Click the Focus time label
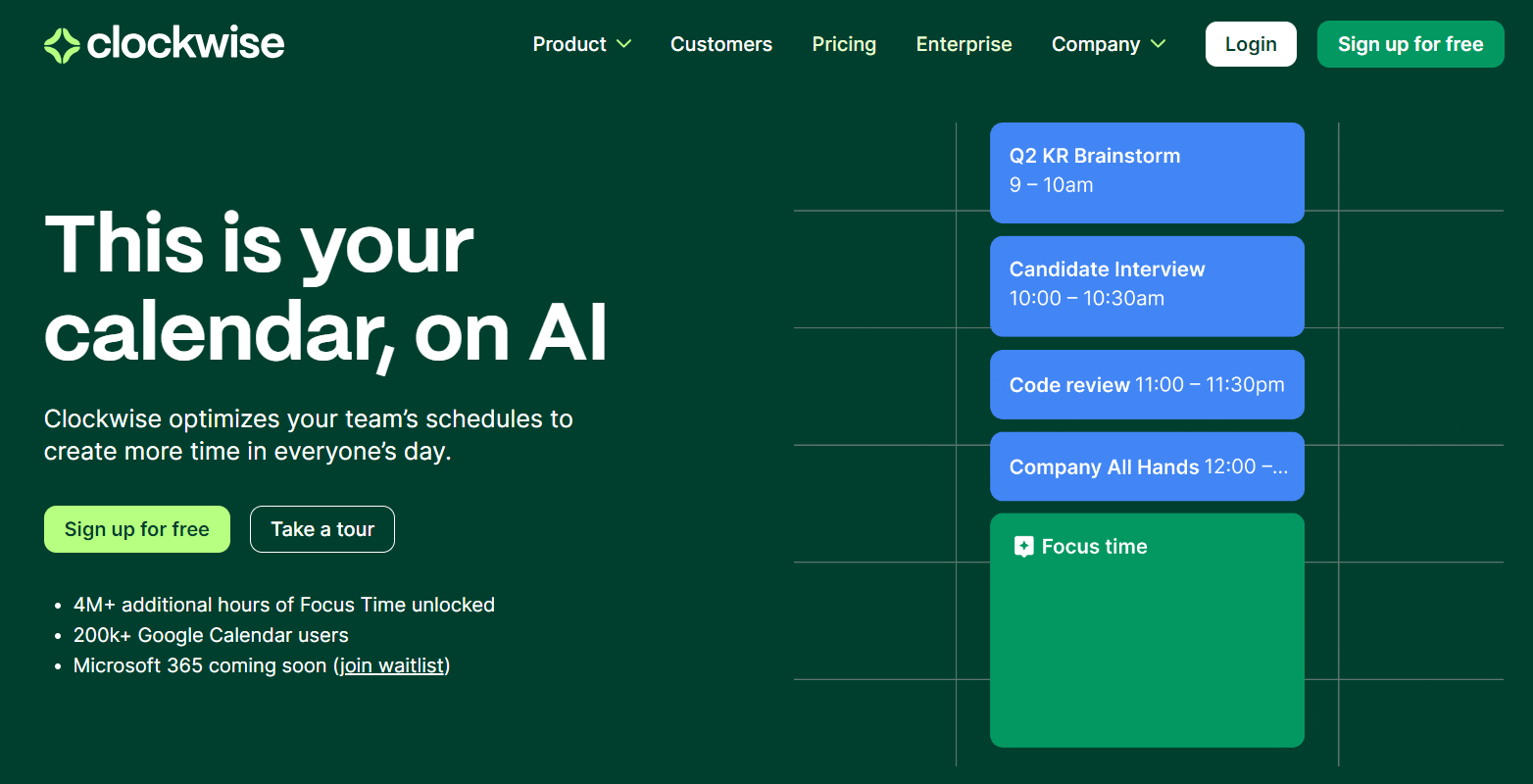 1094,547
